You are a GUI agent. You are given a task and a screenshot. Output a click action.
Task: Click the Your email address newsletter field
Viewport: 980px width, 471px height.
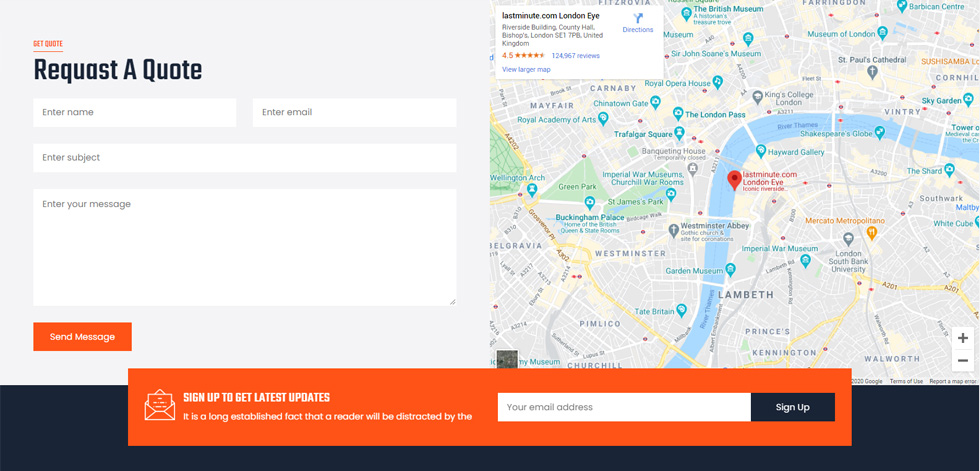point(624,407)
